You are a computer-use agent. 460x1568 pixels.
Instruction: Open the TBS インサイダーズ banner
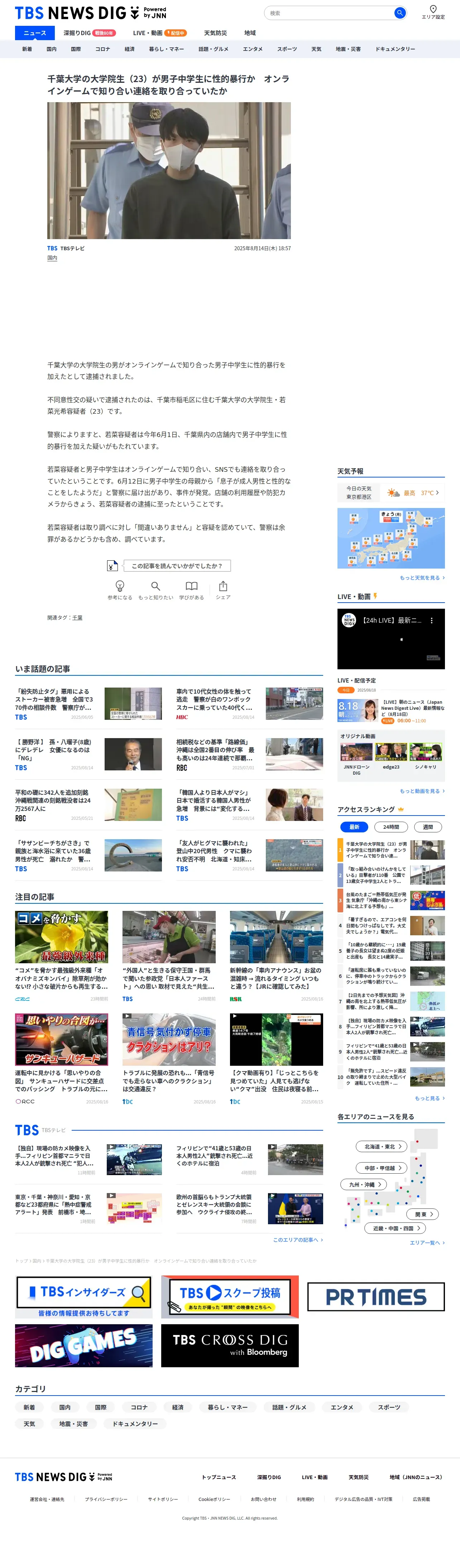point(83,1297)
